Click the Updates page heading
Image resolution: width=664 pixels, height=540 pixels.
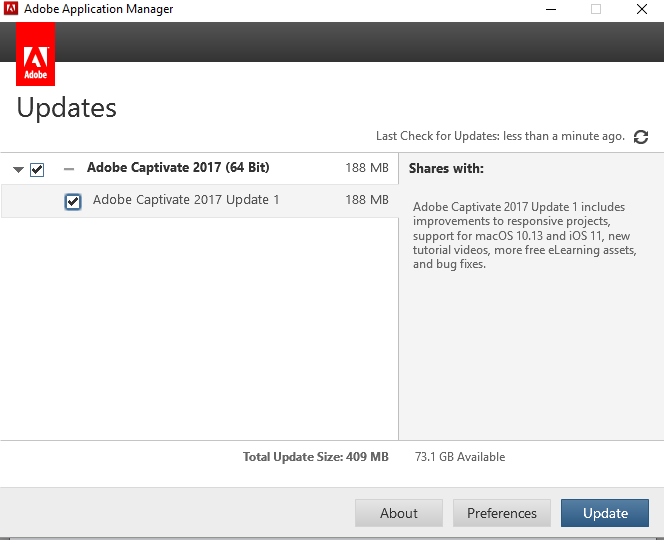pyautogui.click(x=66, y=108)
